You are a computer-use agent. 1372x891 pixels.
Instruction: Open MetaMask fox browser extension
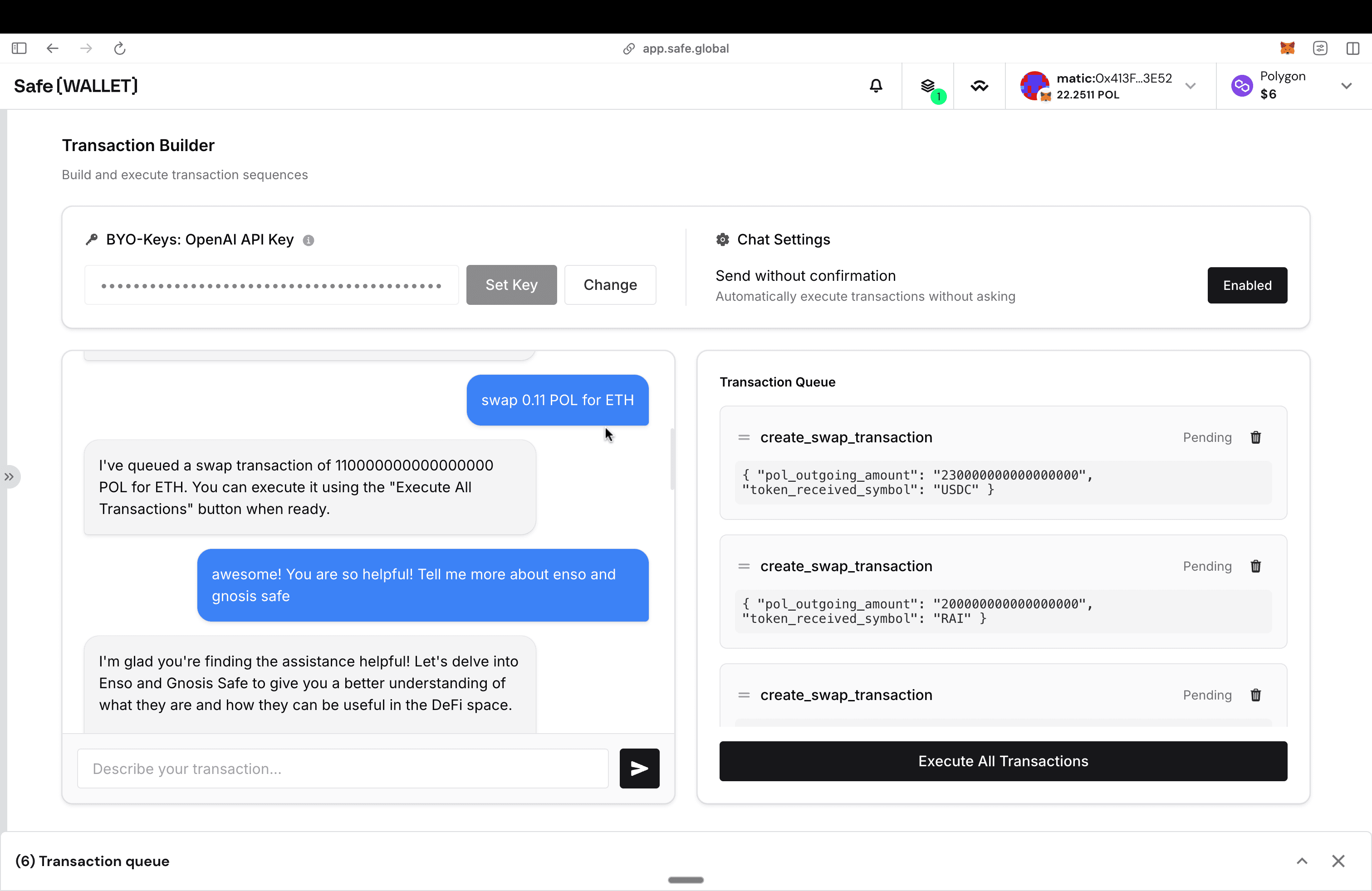click(x=1287, y=49)
